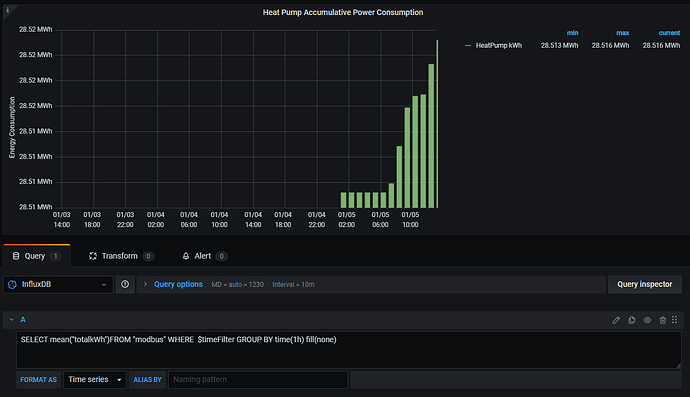This screenshot has height=397, width=690.
Task: Switch to the Alert tab
Action: click(x=204, y=256)
